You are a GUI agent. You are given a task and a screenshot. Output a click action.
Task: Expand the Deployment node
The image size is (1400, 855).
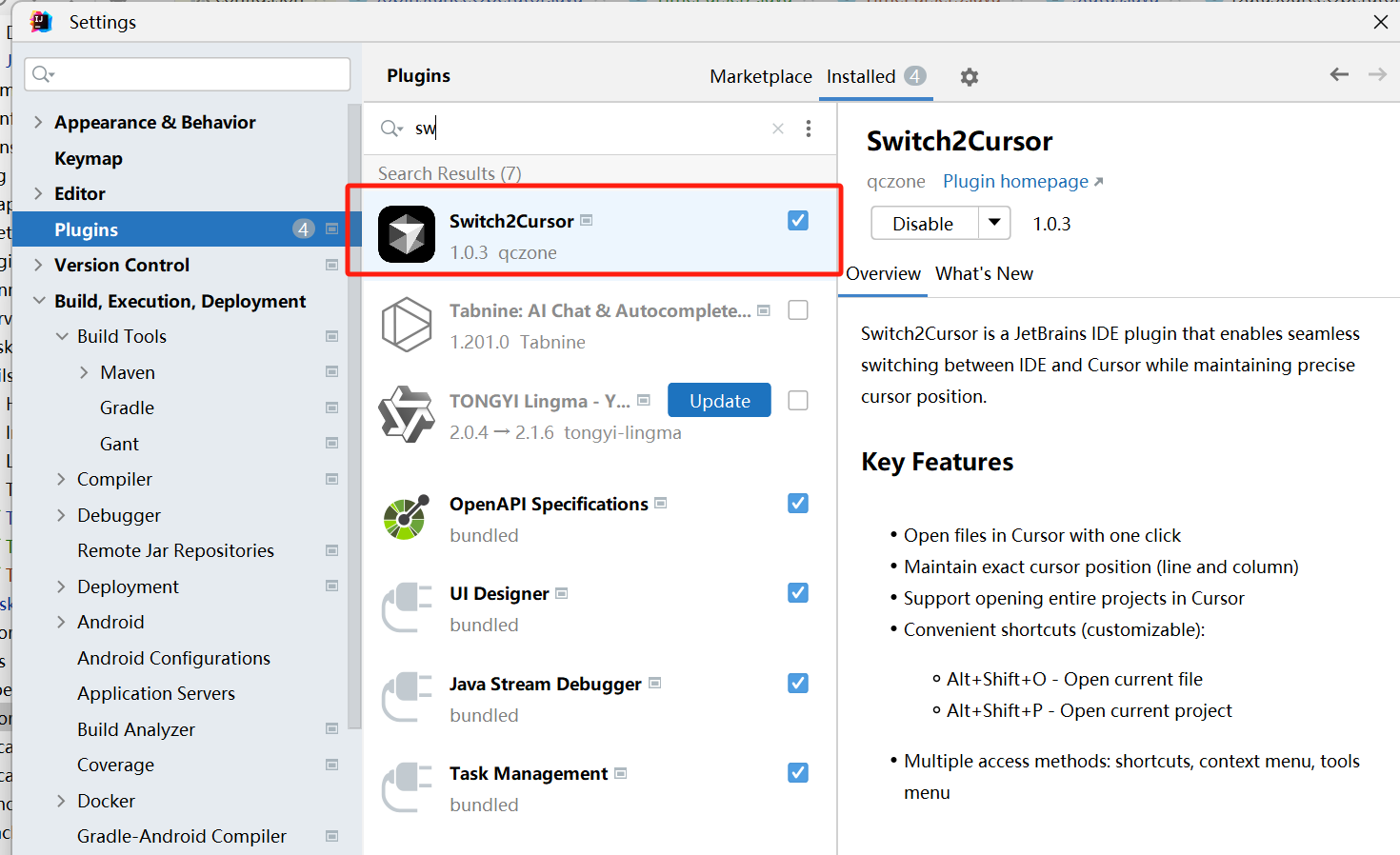coord(61,587)
